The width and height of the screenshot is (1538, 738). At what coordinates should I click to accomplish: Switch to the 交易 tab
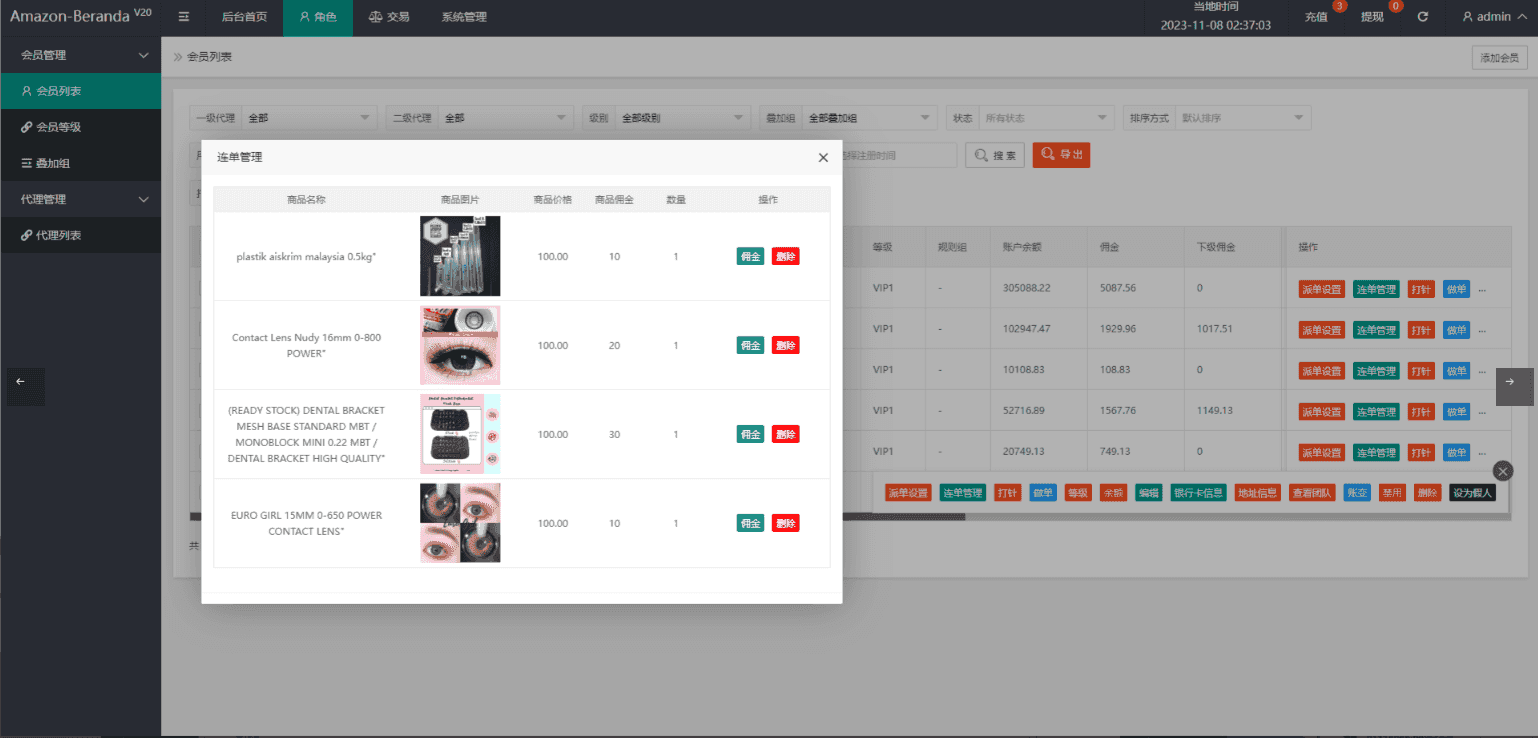tap(389, 17)
